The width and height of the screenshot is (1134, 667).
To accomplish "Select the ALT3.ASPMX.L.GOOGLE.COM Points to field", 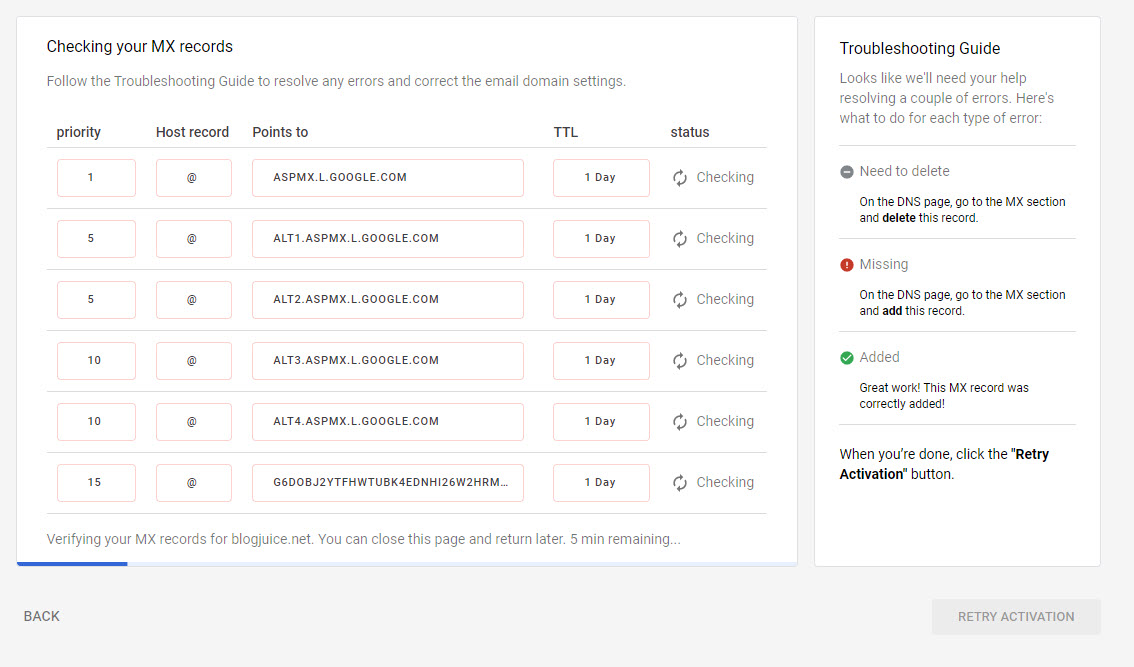I will pos(388,360).
